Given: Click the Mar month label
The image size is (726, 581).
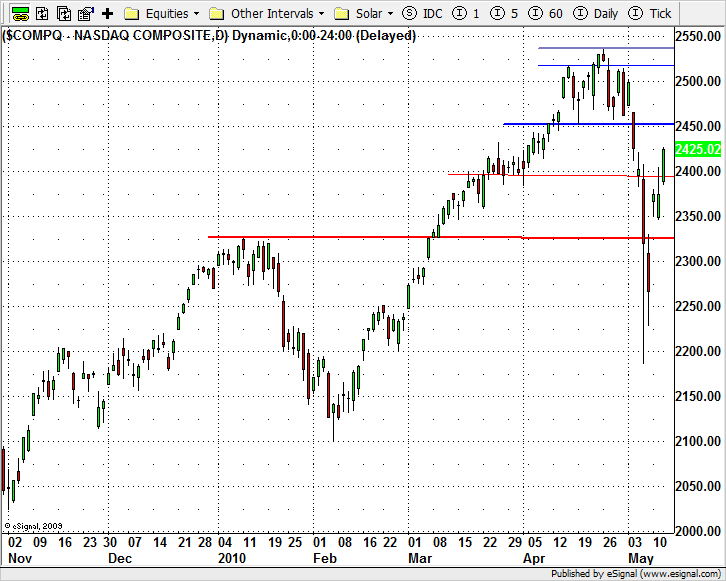Looking at the screenshot, I should (420, 558).
